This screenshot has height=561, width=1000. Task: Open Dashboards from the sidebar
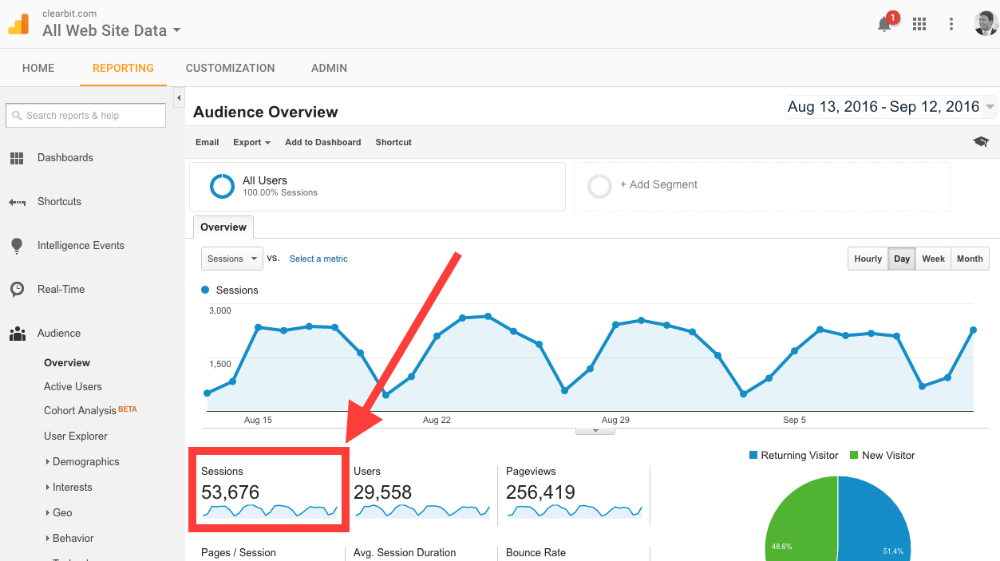pyautogui.click(x=65, y=158)
